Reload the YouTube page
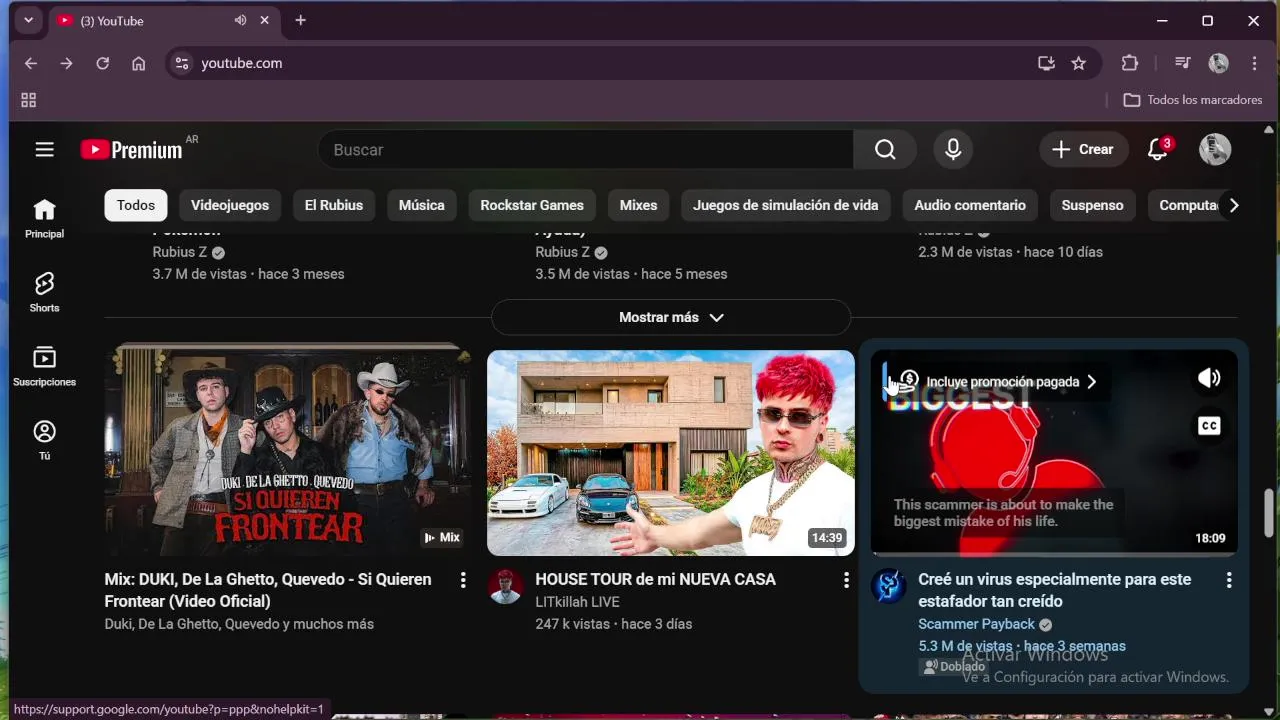 [102, 63]
